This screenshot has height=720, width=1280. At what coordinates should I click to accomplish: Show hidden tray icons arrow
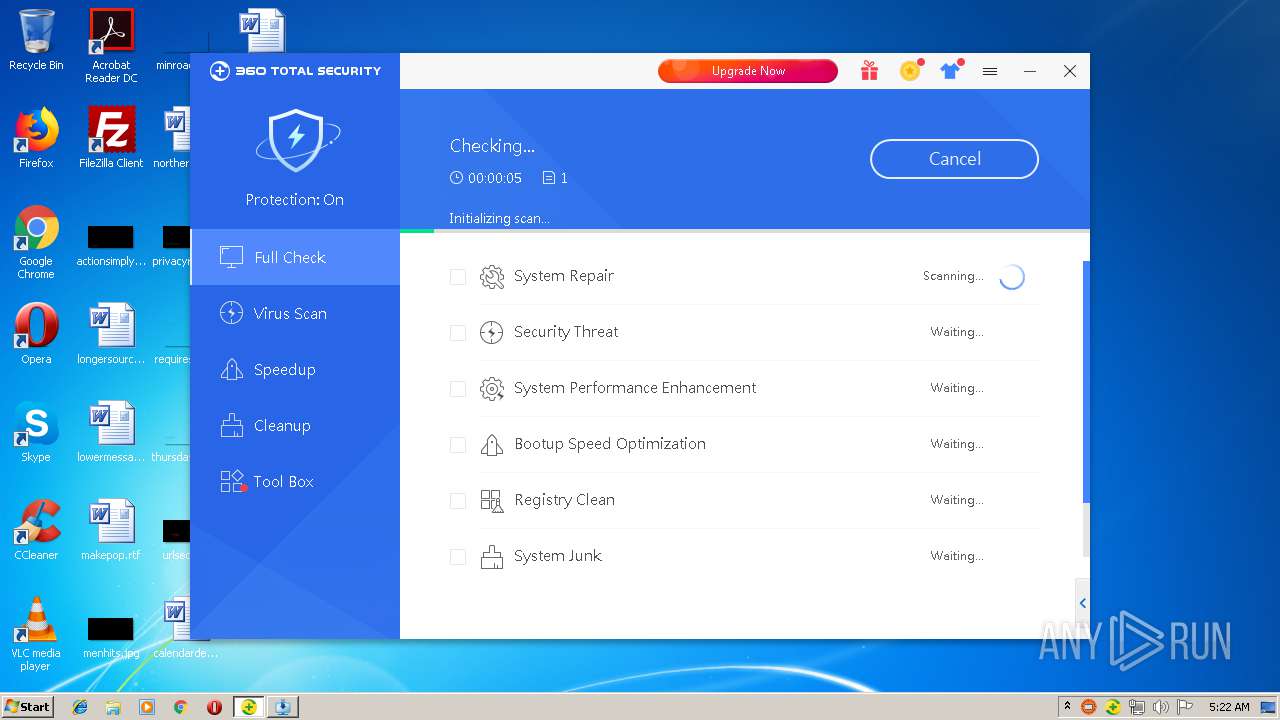(1067, 706)
